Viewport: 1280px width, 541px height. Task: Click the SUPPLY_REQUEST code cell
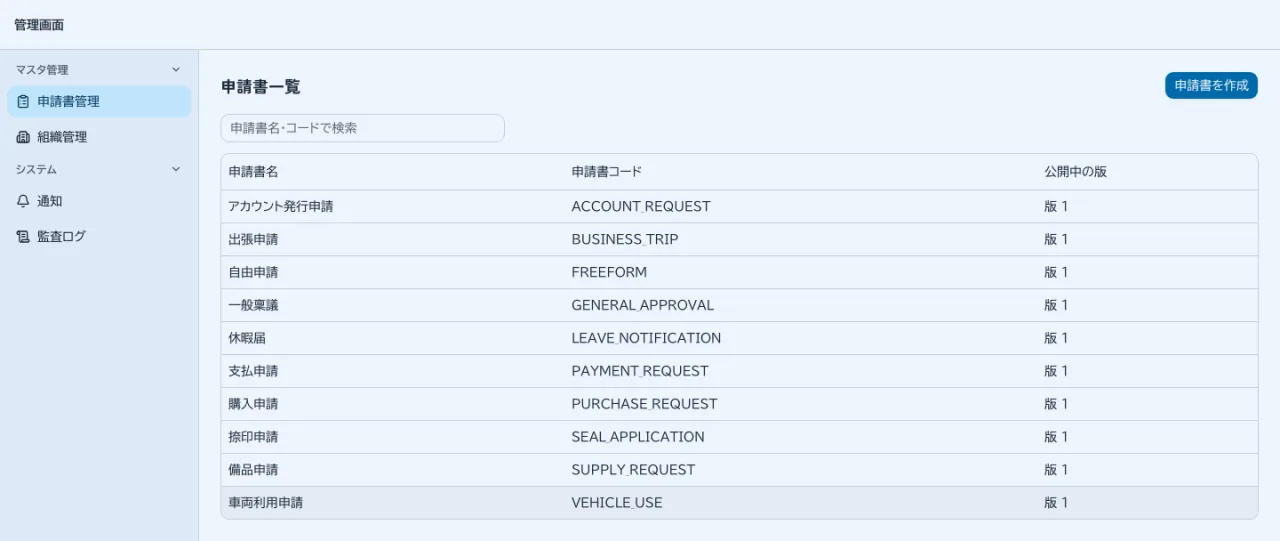point(633,470)
